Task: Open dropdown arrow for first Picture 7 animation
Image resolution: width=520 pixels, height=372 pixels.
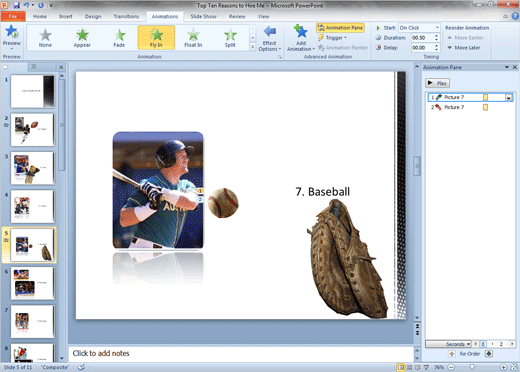Action: (509, 97)
